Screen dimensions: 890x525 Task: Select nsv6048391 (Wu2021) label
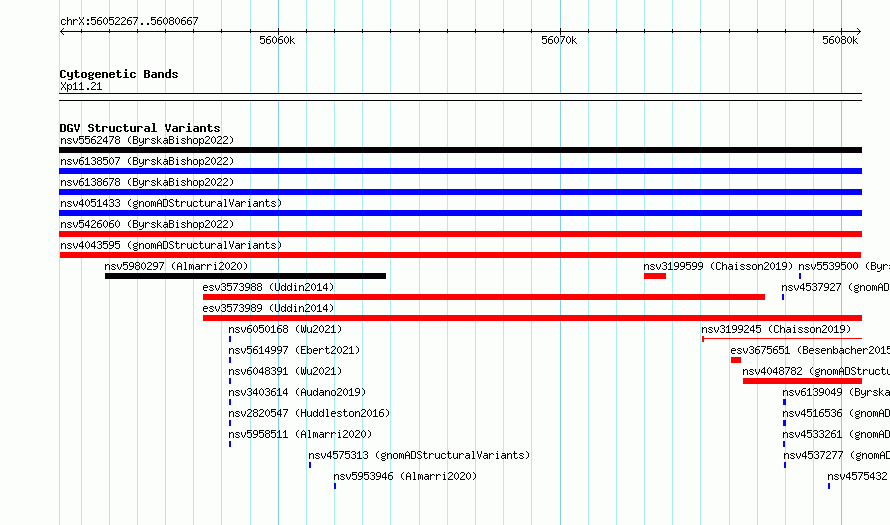pyautogui.click(x=285, y=371)
